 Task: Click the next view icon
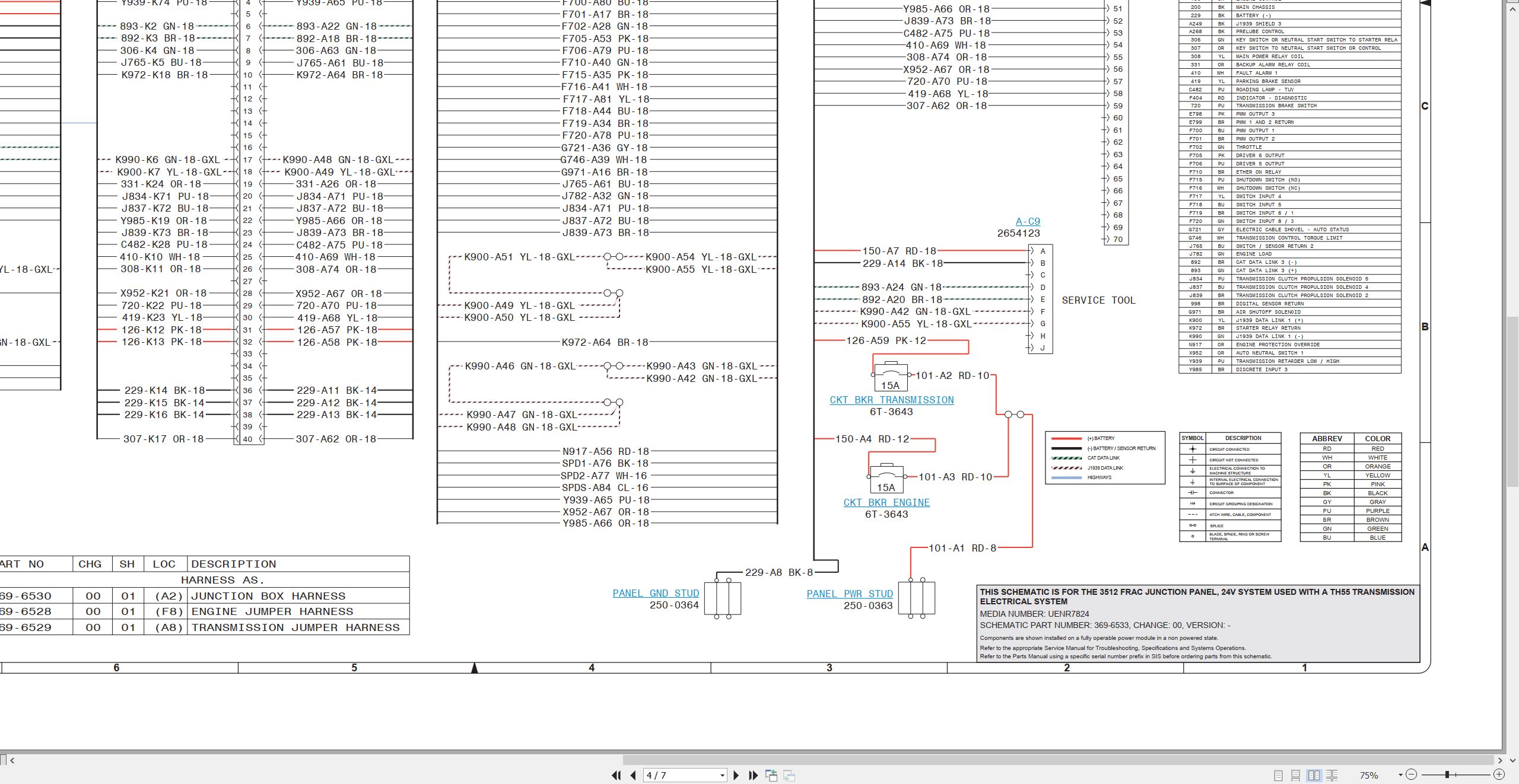789,775
